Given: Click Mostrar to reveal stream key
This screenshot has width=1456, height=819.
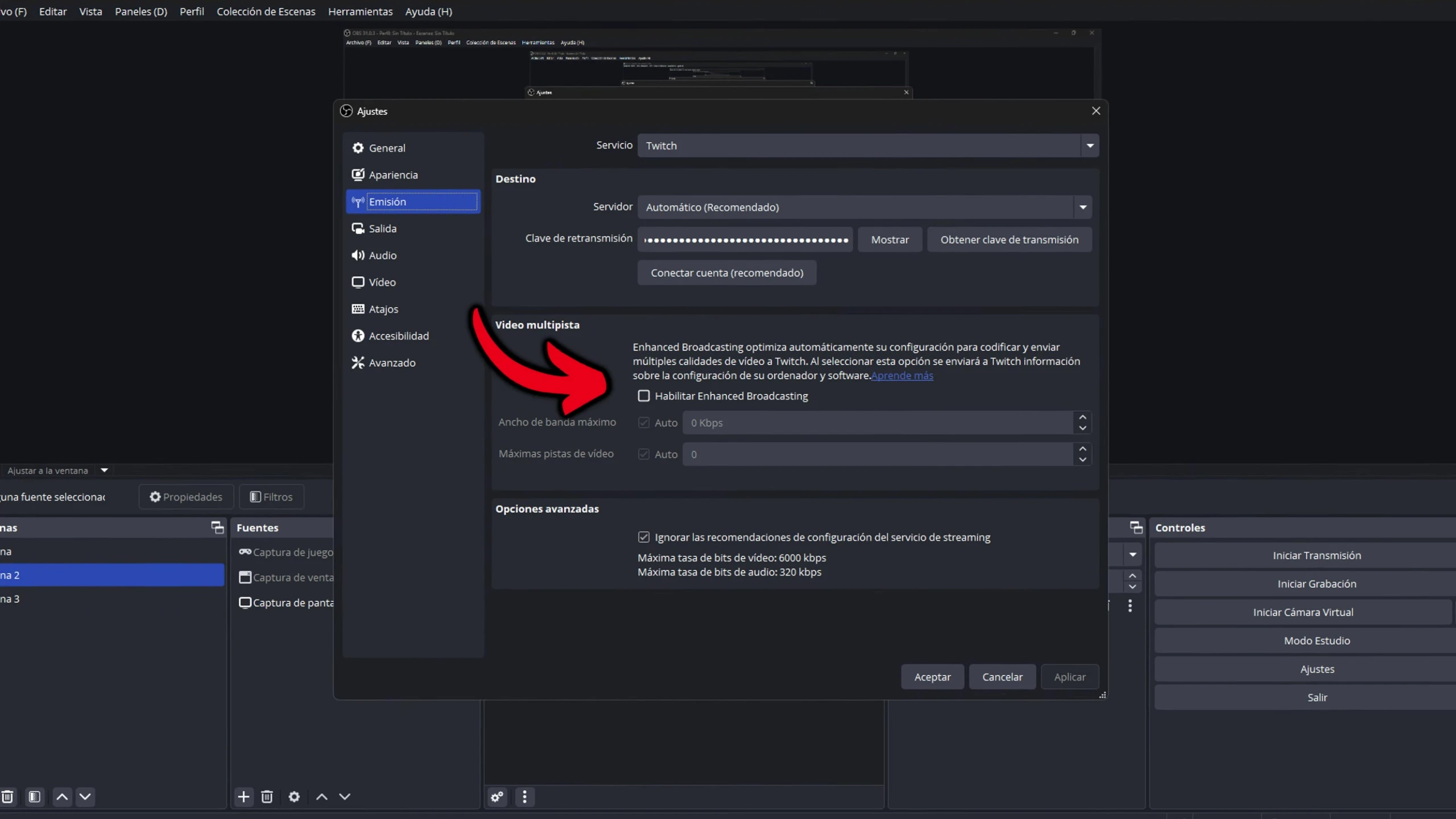Looking at the screenshot, I should click(x=890, y=239).
